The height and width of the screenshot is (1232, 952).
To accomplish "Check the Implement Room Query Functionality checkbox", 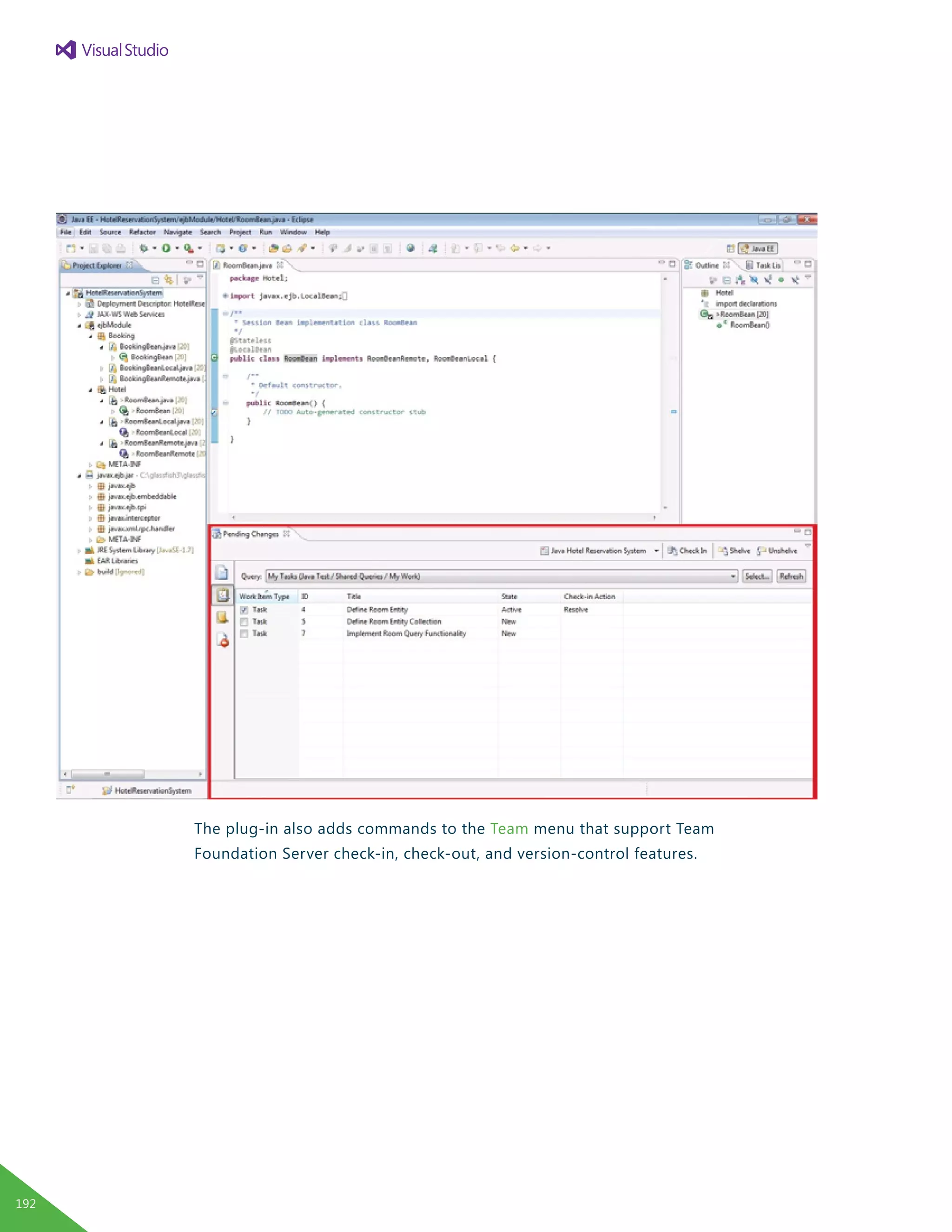I will click(x=244, y=634).
